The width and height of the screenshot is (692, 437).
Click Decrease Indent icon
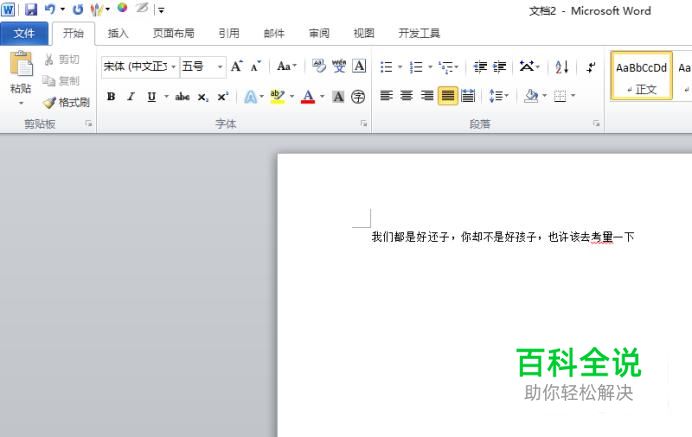click(x=480, y=67)
